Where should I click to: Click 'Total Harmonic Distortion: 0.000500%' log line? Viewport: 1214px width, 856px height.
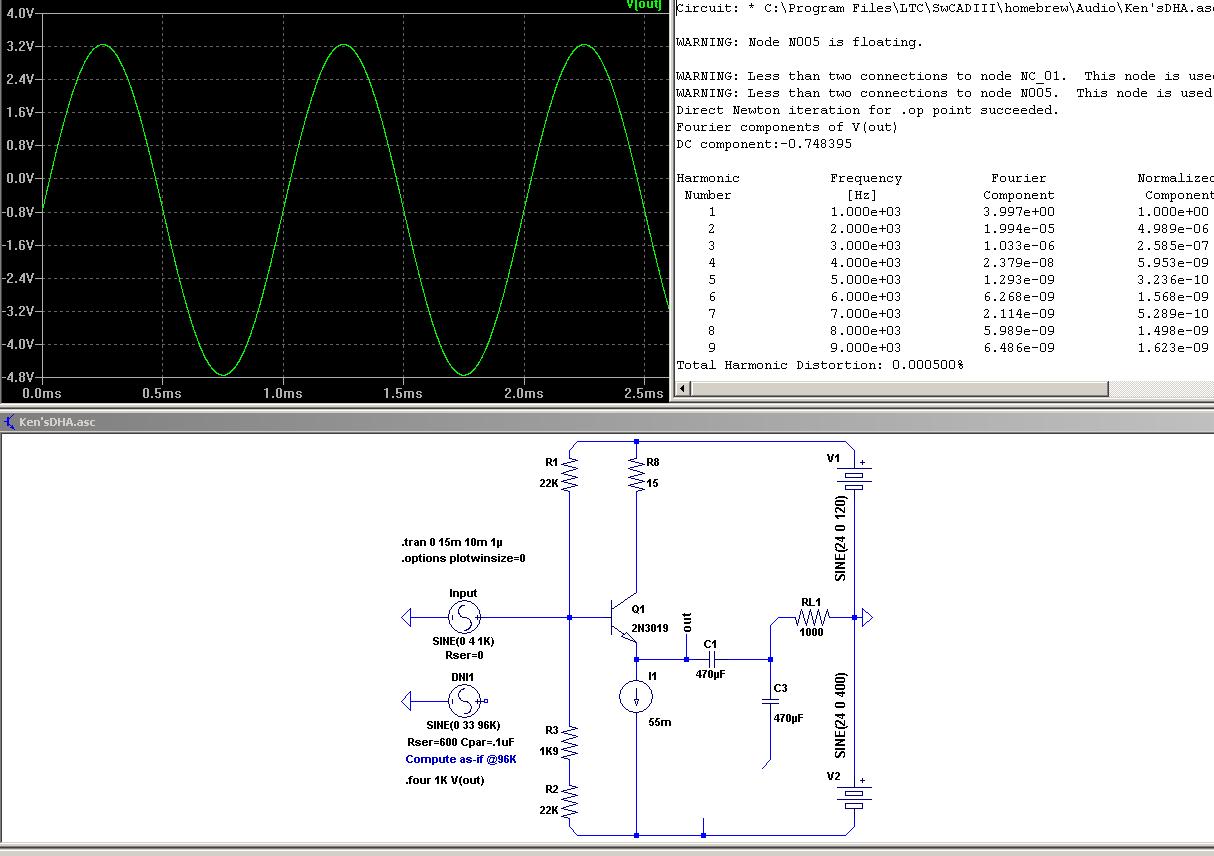(820, 365)
